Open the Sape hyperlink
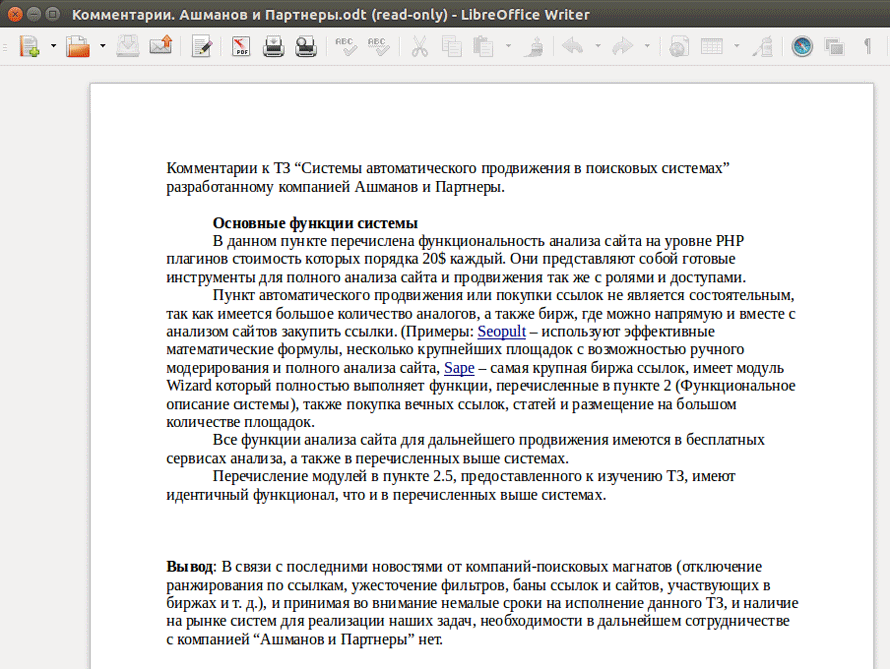 459,368
